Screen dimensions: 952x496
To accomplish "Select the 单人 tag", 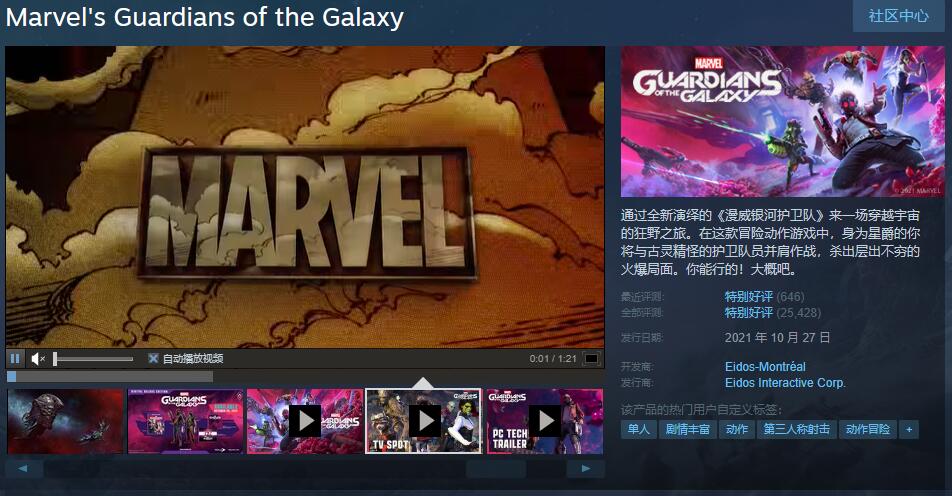I will (639, 429).
